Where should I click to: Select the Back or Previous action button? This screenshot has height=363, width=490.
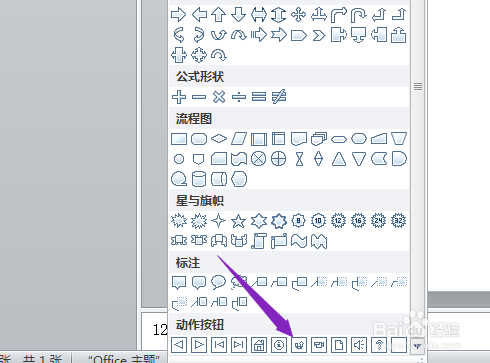click(x=179, y=345)
